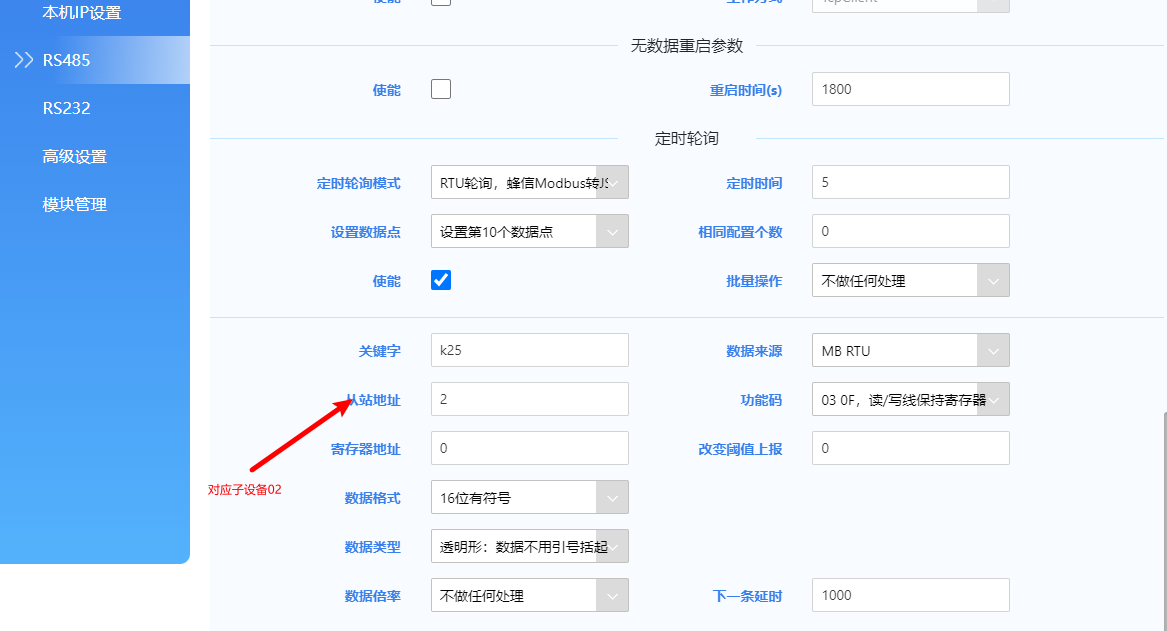This screenshot has height=631, width=1167.
Task: Switch to the RS232 settings page
Action: point(66,108)
